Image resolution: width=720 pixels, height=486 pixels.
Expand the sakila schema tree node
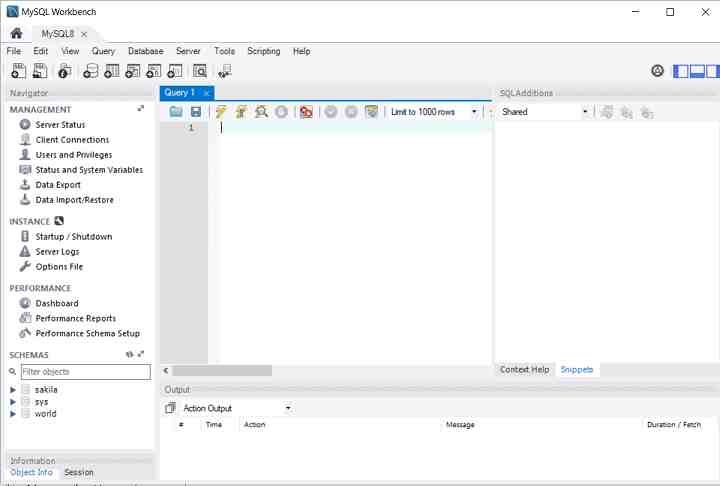point(13,390)
